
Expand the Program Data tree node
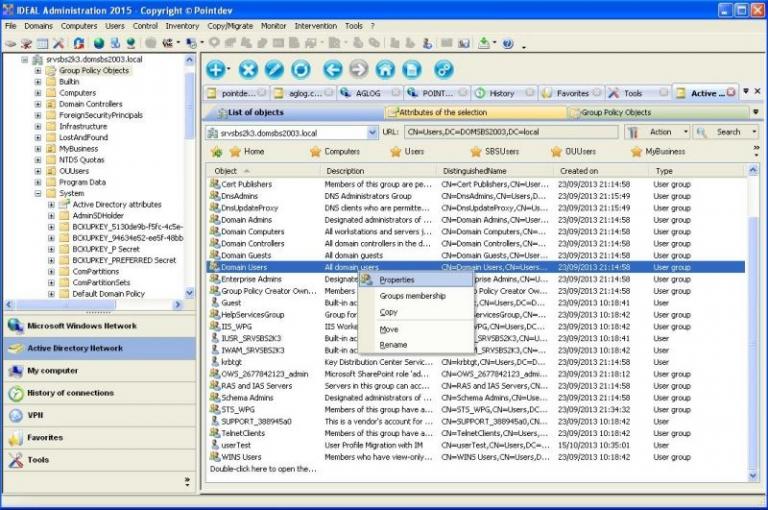38,182
